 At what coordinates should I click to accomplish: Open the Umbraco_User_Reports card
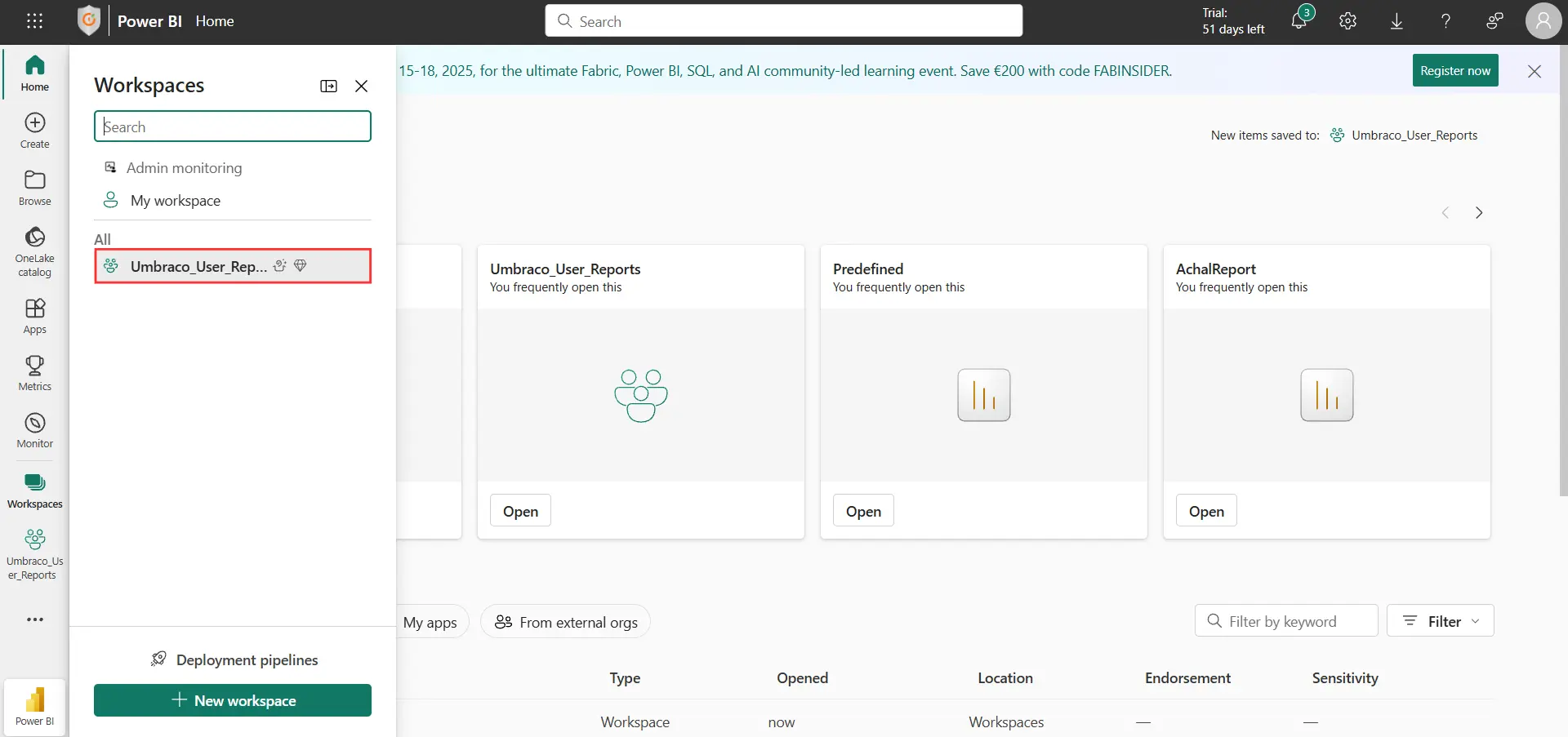click(520, 511)
